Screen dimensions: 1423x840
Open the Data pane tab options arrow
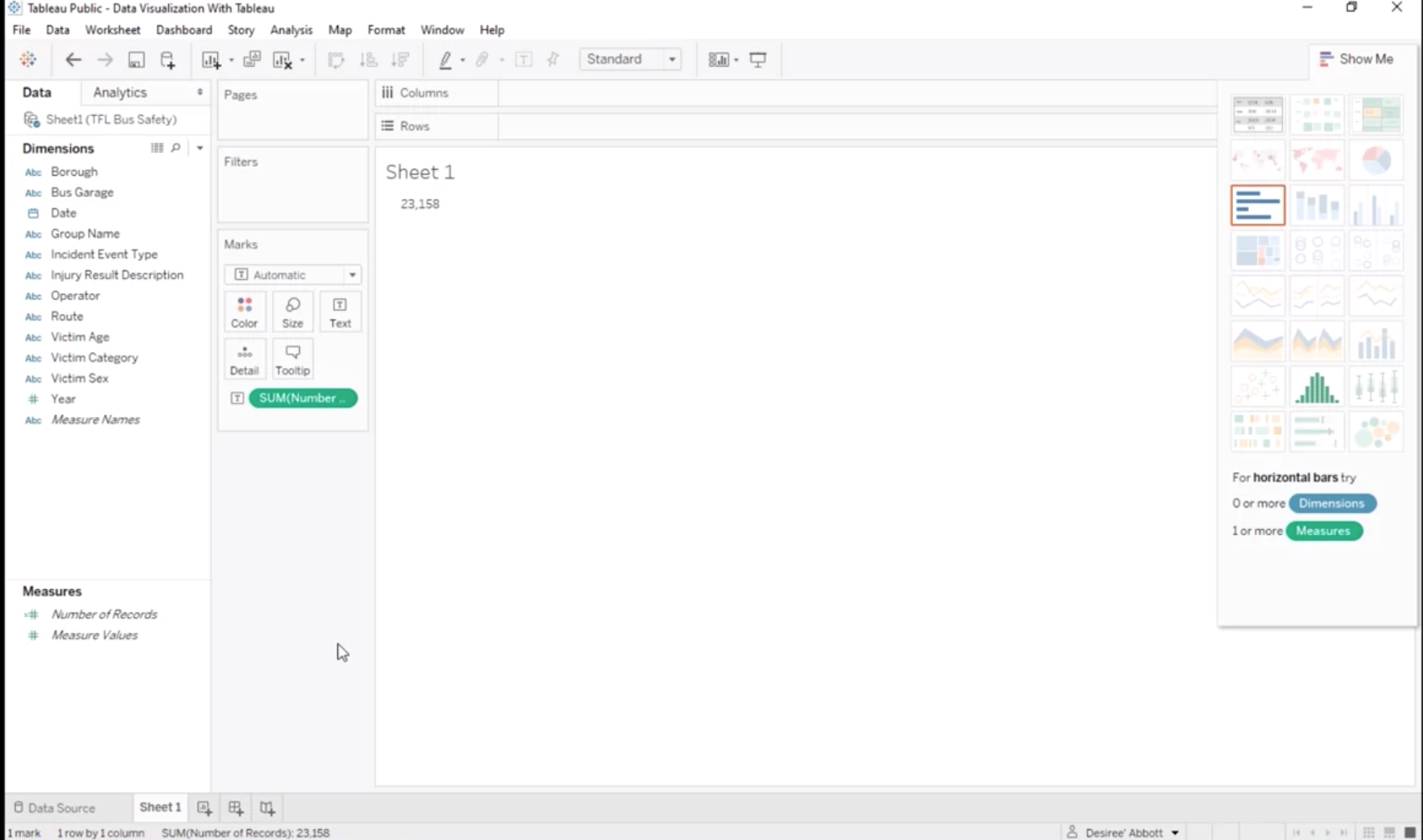pos(200,92)
